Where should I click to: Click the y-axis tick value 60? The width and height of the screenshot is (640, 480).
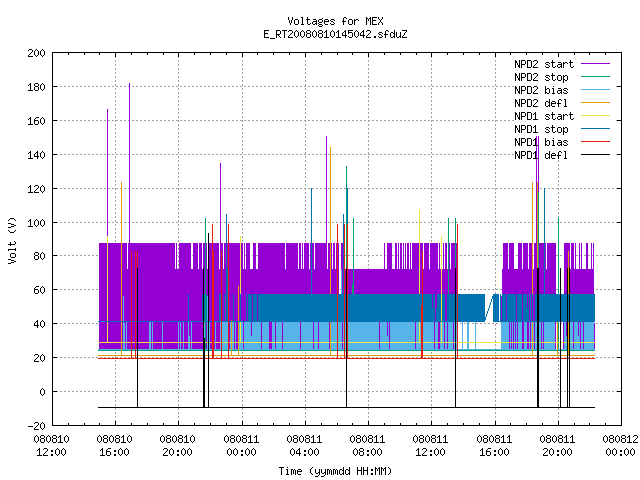click(39, 290)
